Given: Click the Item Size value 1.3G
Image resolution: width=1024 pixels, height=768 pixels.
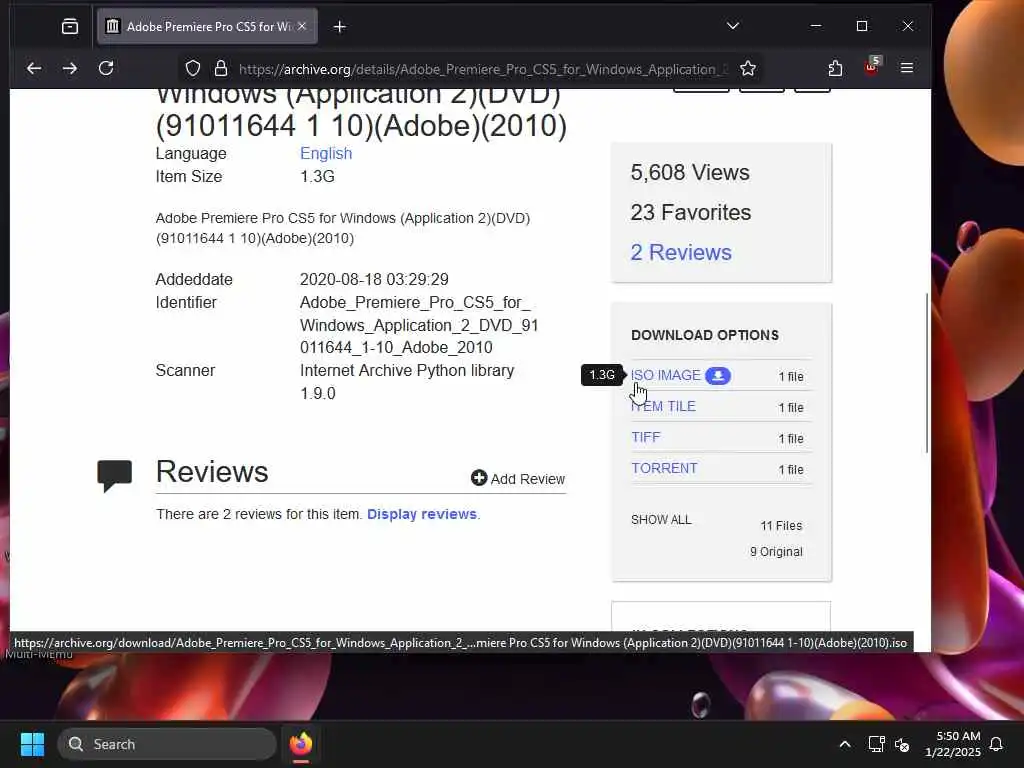Looking at the screenshot, I should pos(317,176).
